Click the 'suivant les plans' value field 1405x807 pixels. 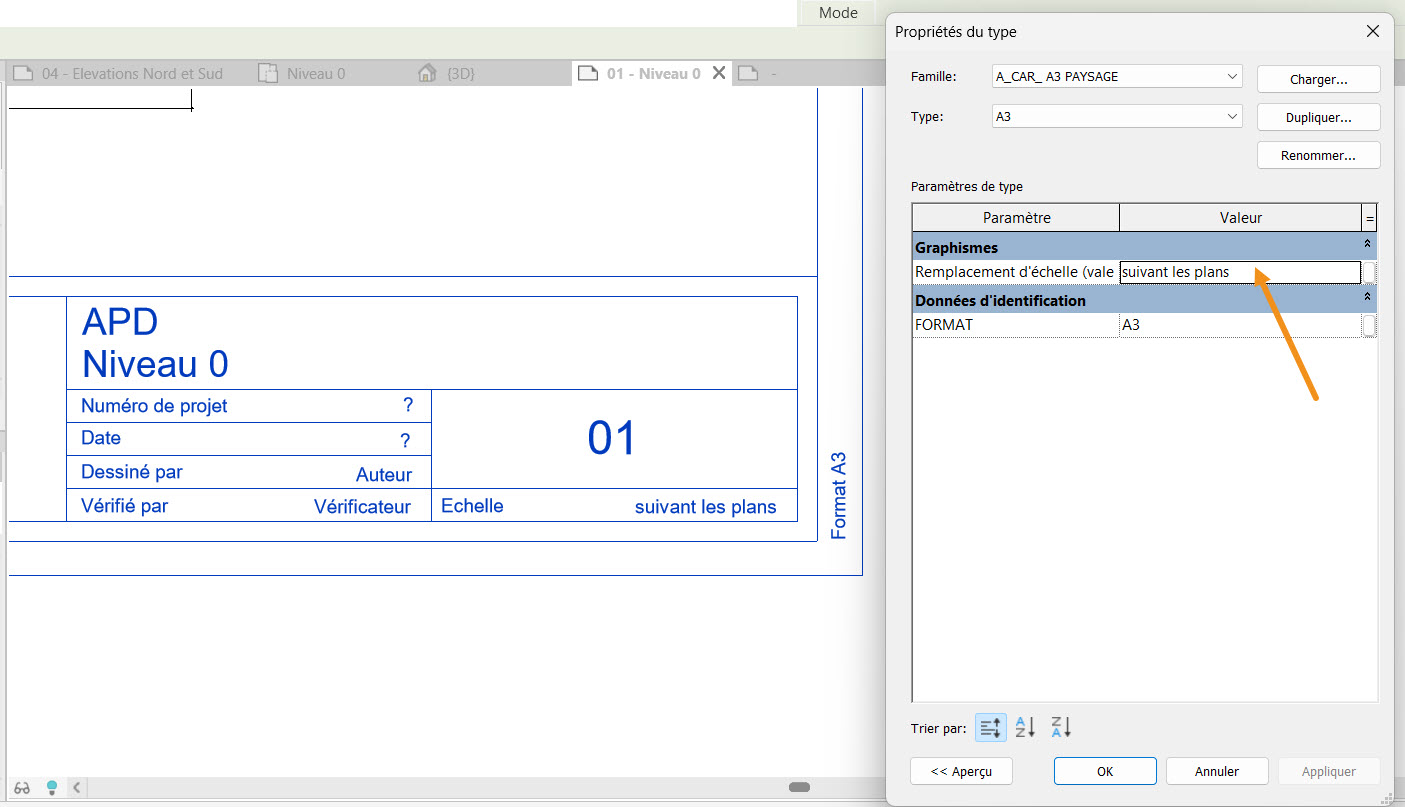[1239, 272]
